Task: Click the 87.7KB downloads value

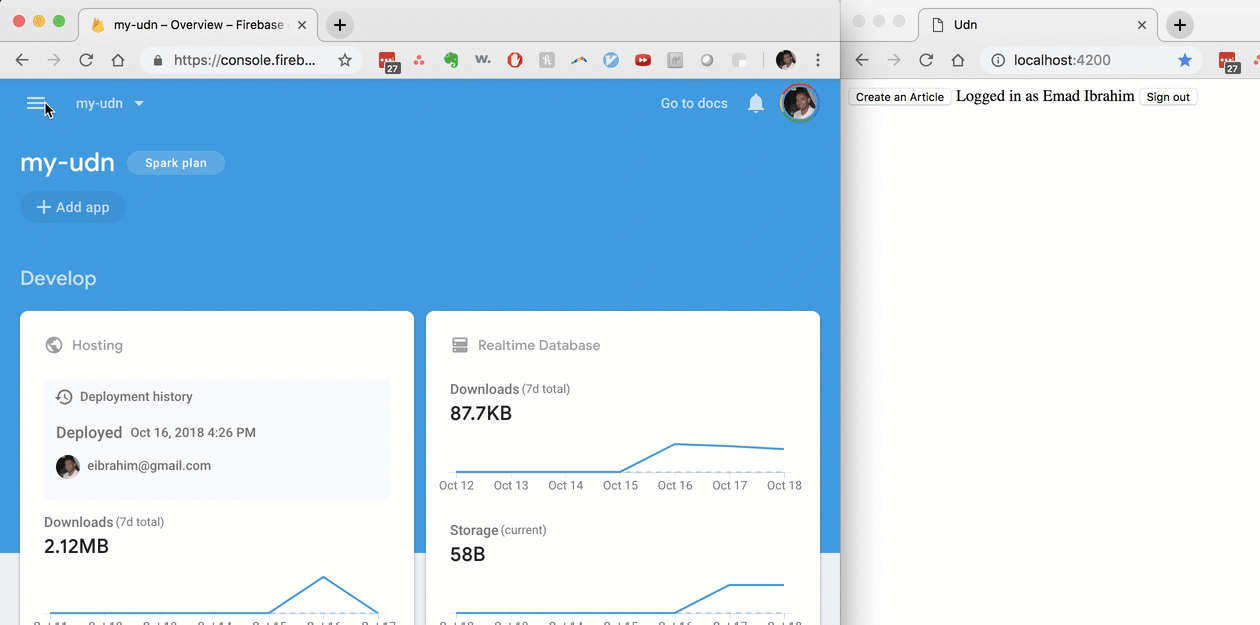Action: [481, 413]
